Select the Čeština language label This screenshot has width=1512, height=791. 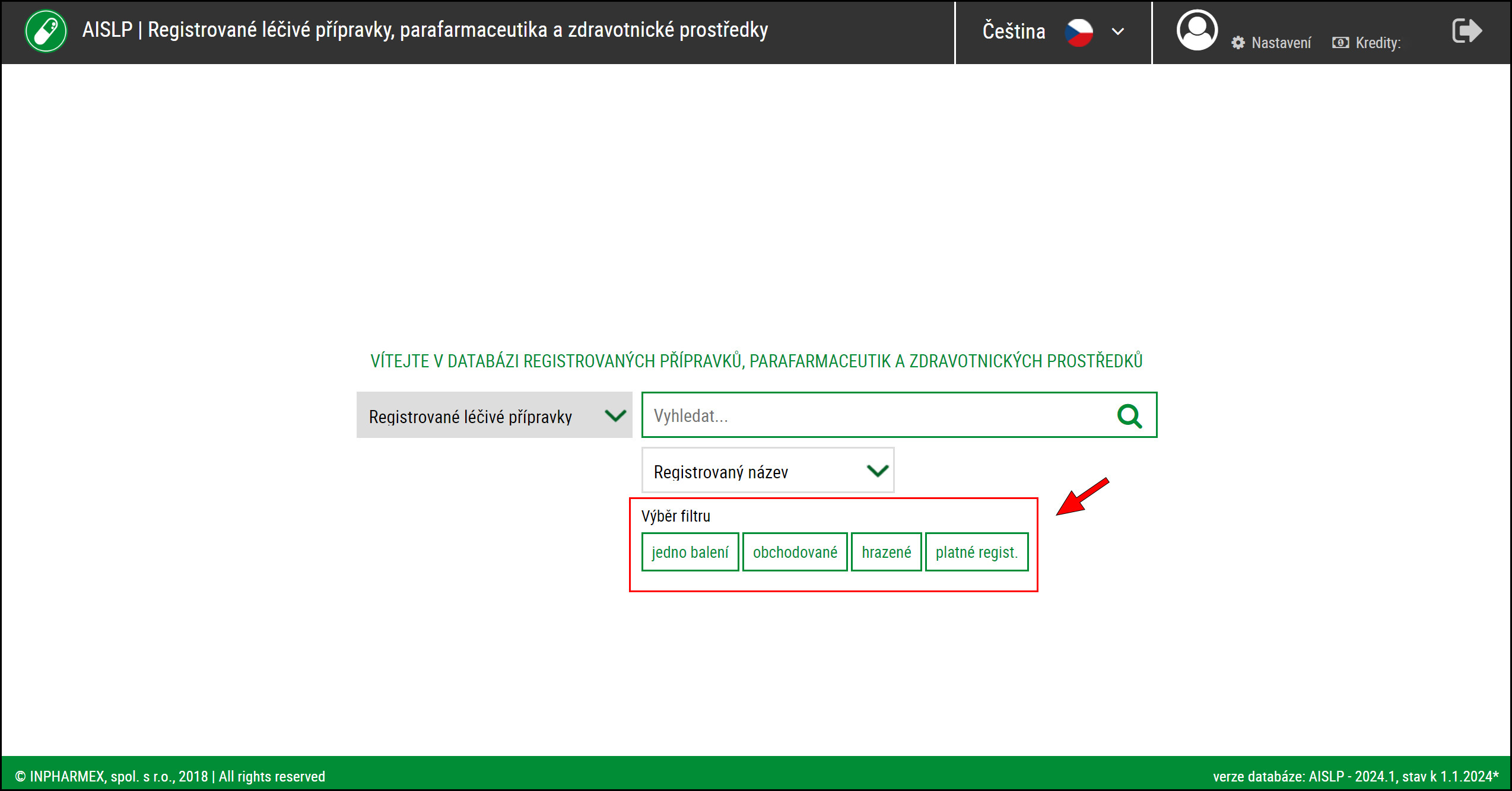click(1014, 31)
